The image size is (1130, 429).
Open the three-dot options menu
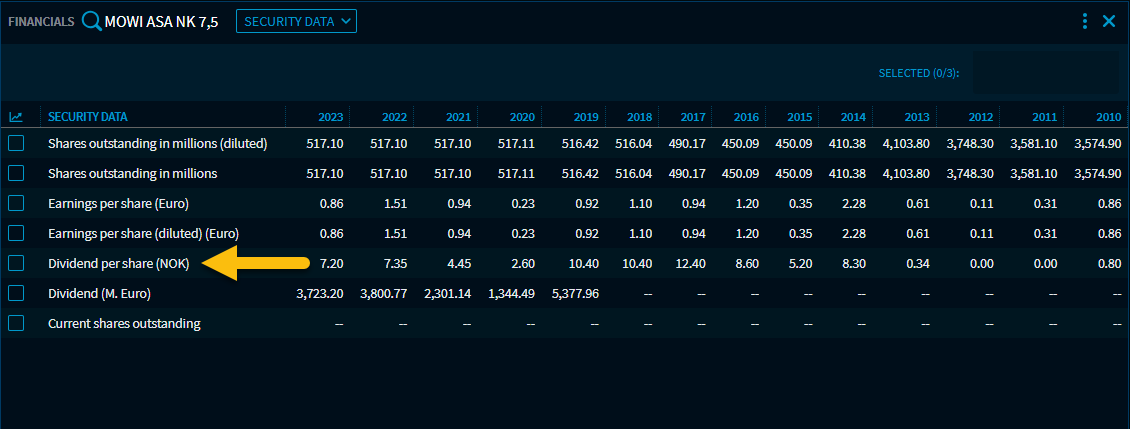(1085, 21)
